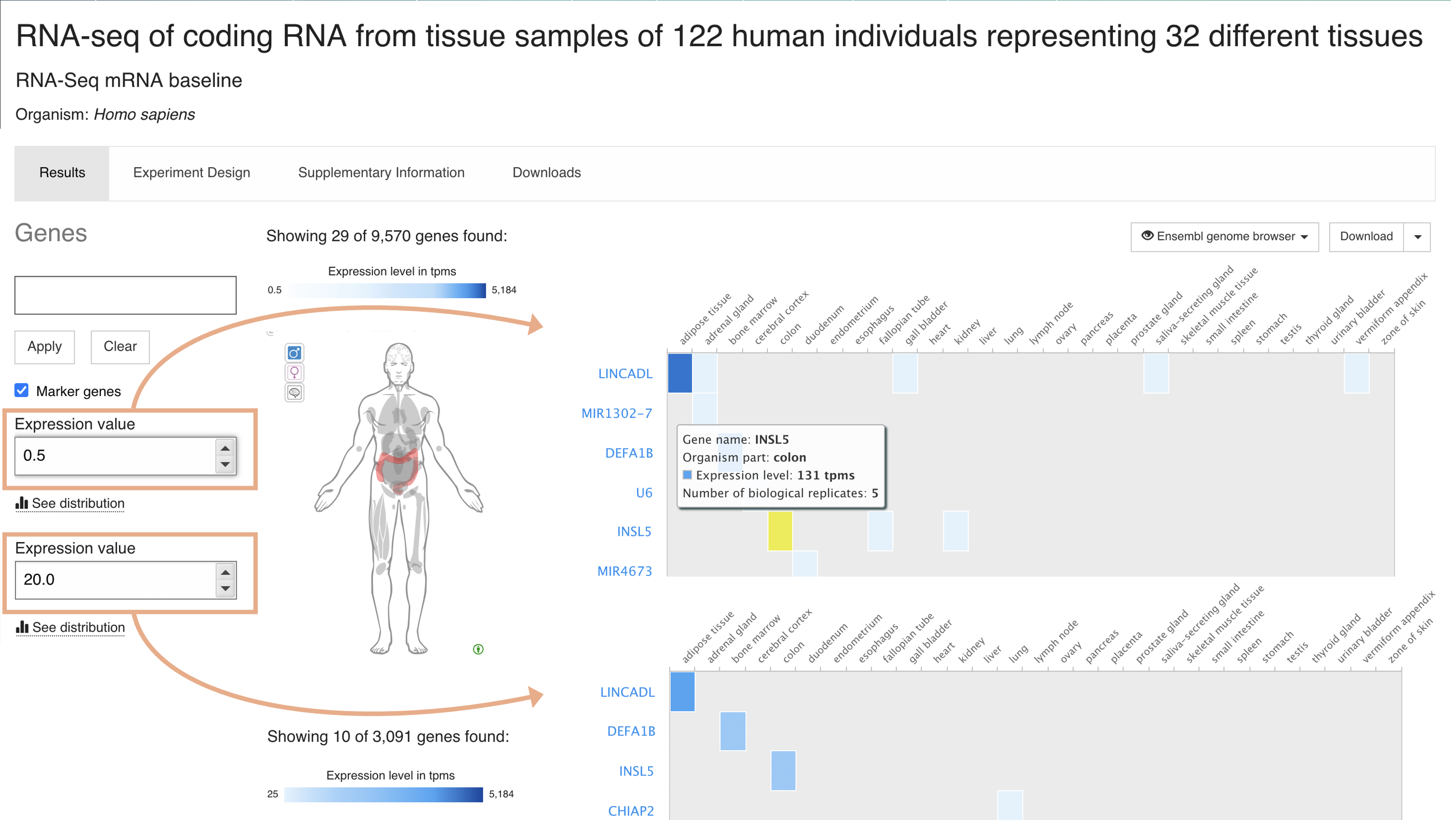This screenshot has height=820, width=1456.
Task: Decrease the 20.0 expression value stepper
Action: (x=225, y=589)
